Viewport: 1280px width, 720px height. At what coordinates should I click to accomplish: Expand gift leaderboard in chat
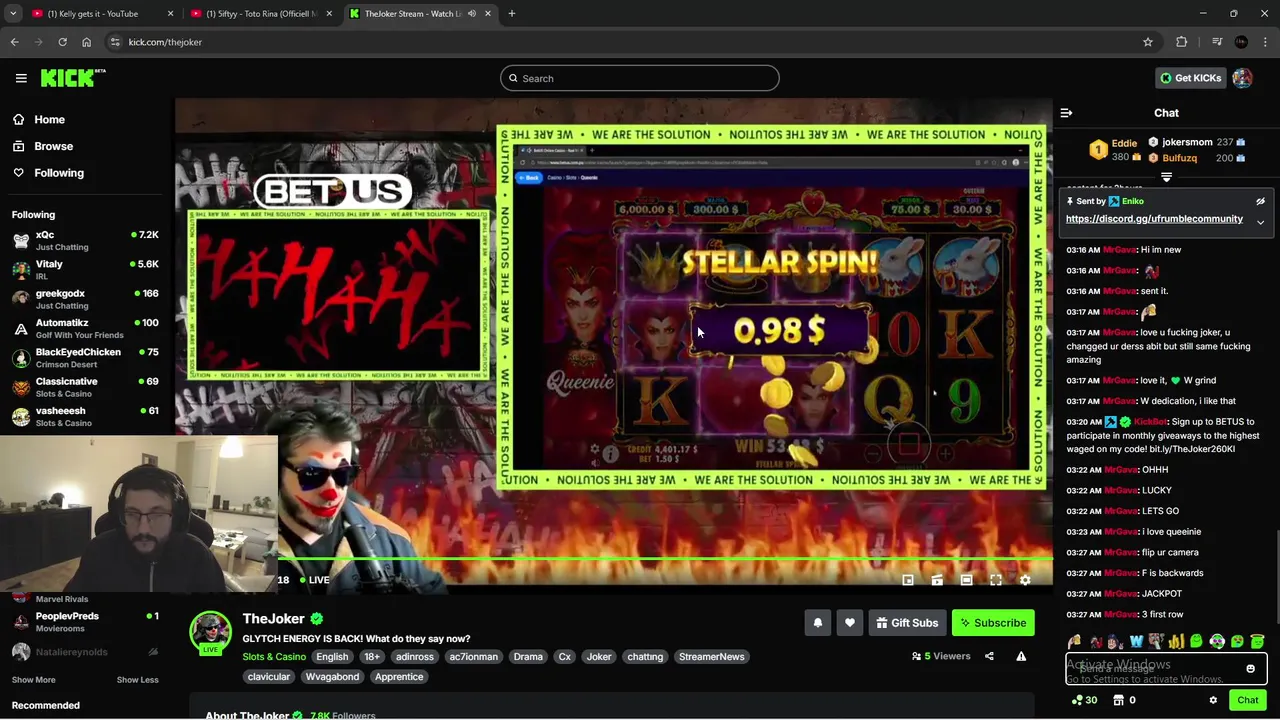(1166, 177)
